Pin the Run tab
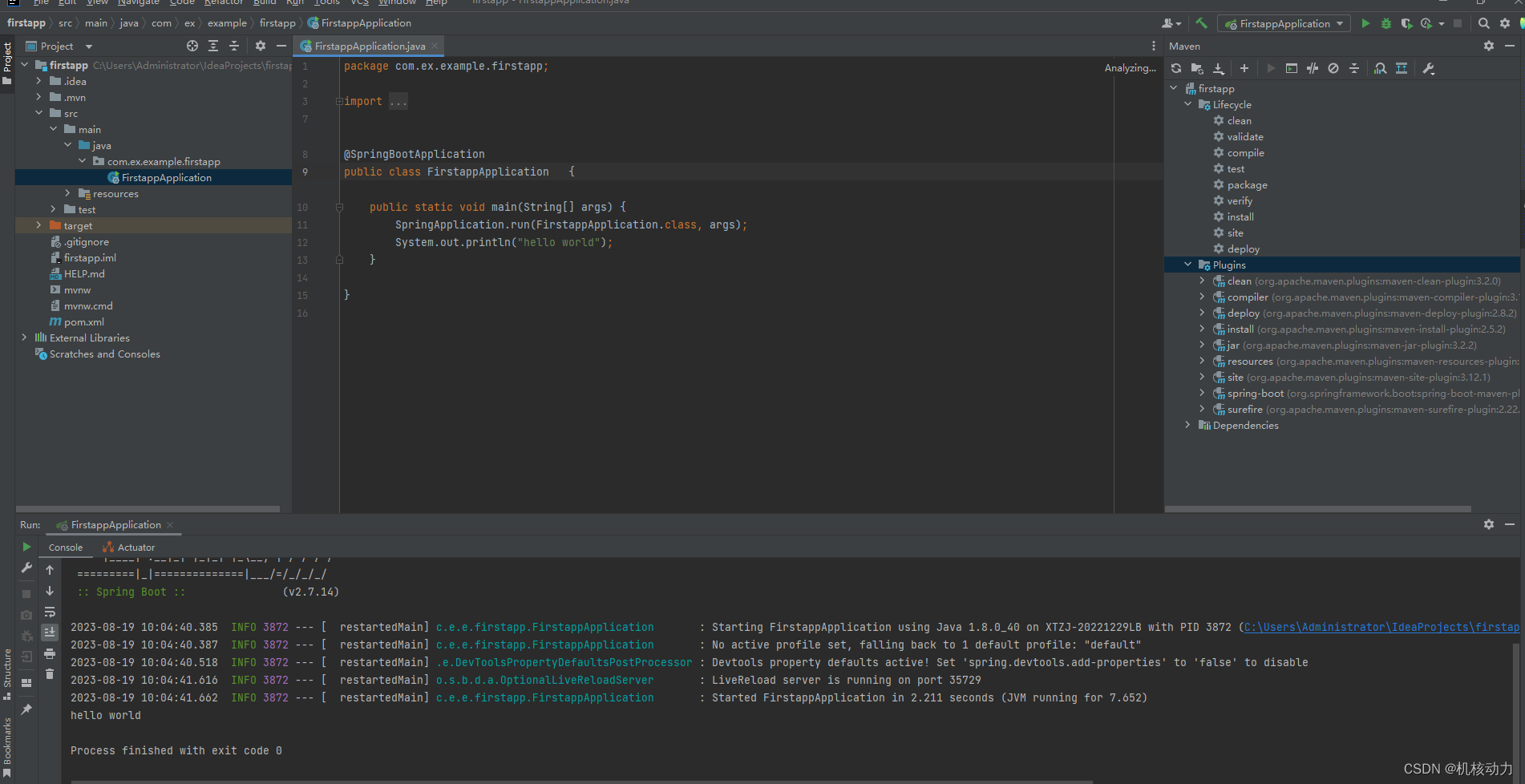1525x784 pixels. tap(26, 709)
